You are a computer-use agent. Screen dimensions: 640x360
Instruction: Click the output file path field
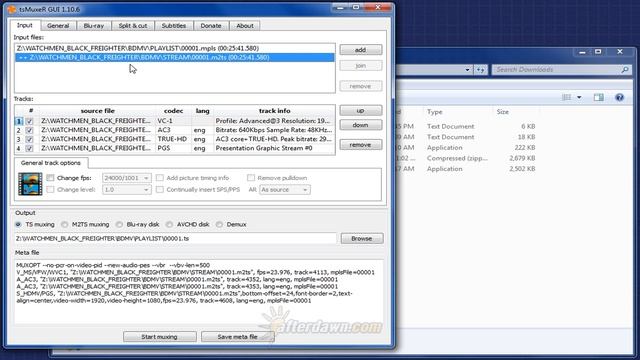coord(175,238)
